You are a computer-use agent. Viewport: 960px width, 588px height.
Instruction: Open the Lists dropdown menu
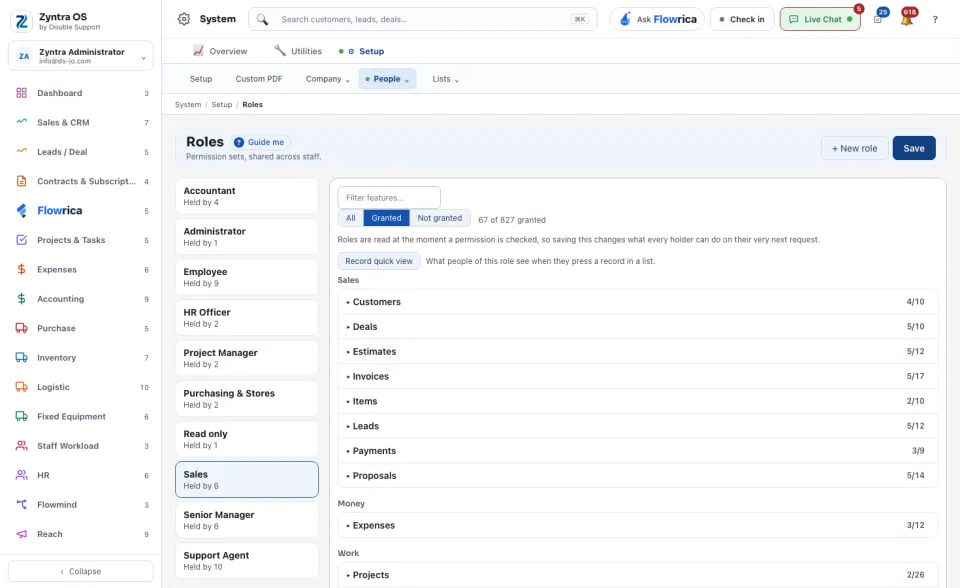445,79
